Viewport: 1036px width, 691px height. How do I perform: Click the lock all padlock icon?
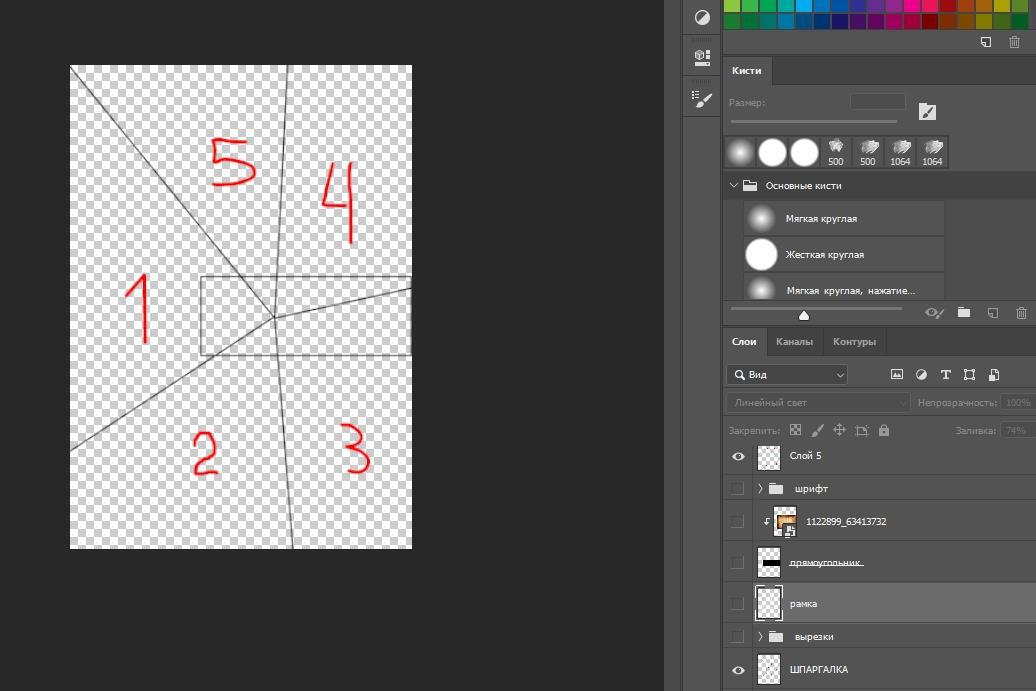click(x=884, y=430)
